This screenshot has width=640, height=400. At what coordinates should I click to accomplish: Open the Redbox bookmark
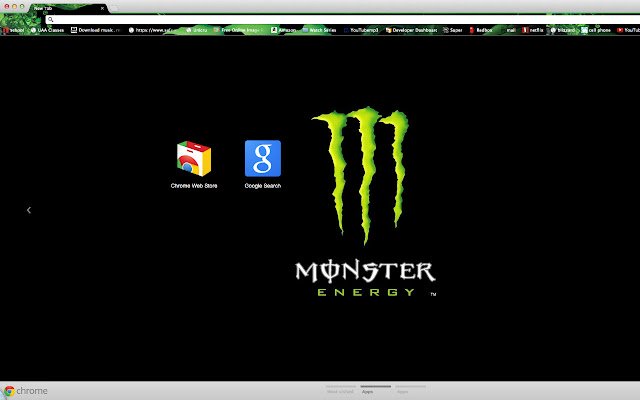pyautogui.click(x=481, y=30)
